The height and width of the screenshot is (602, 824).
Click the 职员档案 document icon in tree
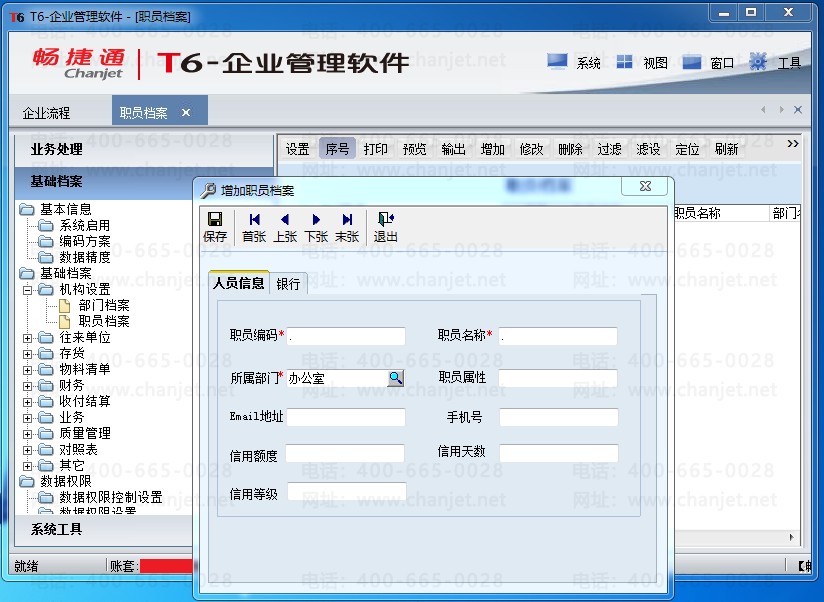(x=65, y=321)
